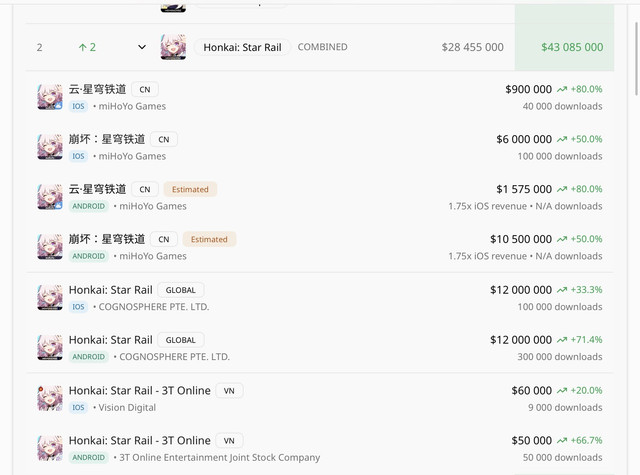This screenshot has height=475, width=640.
Task: Click the ANDROID badge in the $1 575 000 row
Action: 89,206
